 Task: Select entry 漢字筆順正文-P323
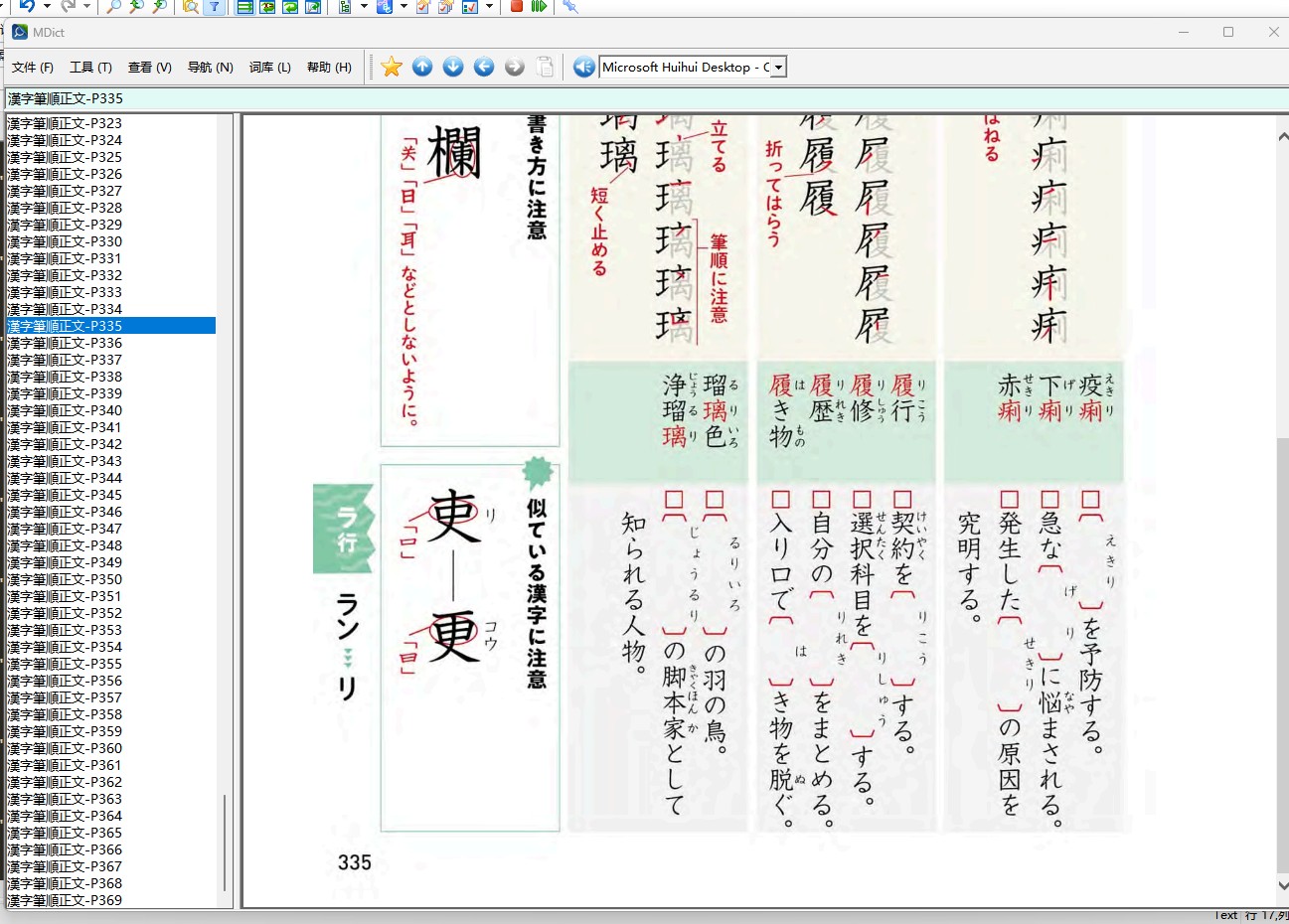click(111, 123)
